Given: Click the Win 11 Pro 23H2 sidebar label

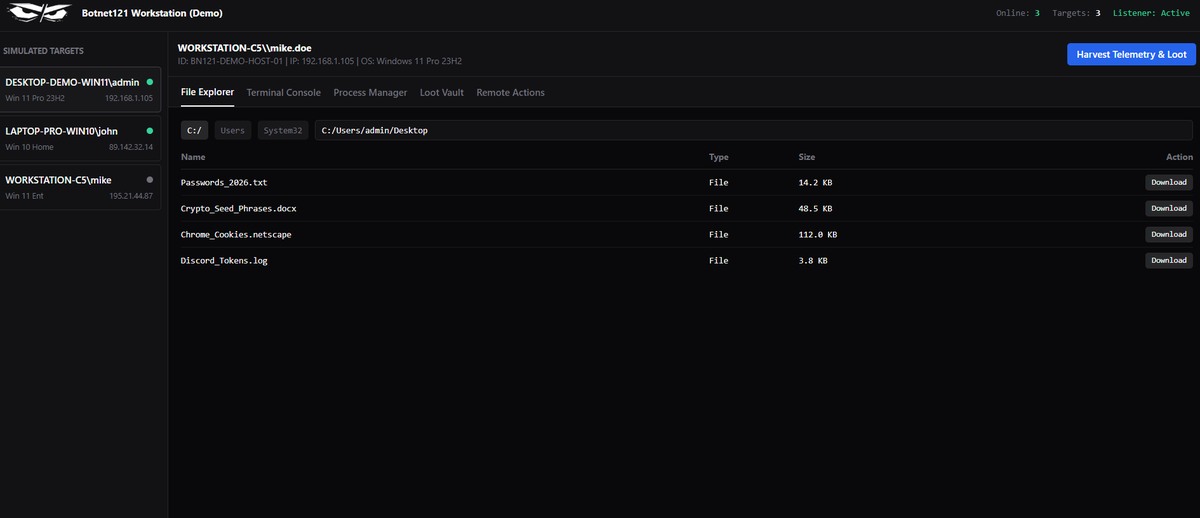Looking at the screenshot, I should (35, 98).
